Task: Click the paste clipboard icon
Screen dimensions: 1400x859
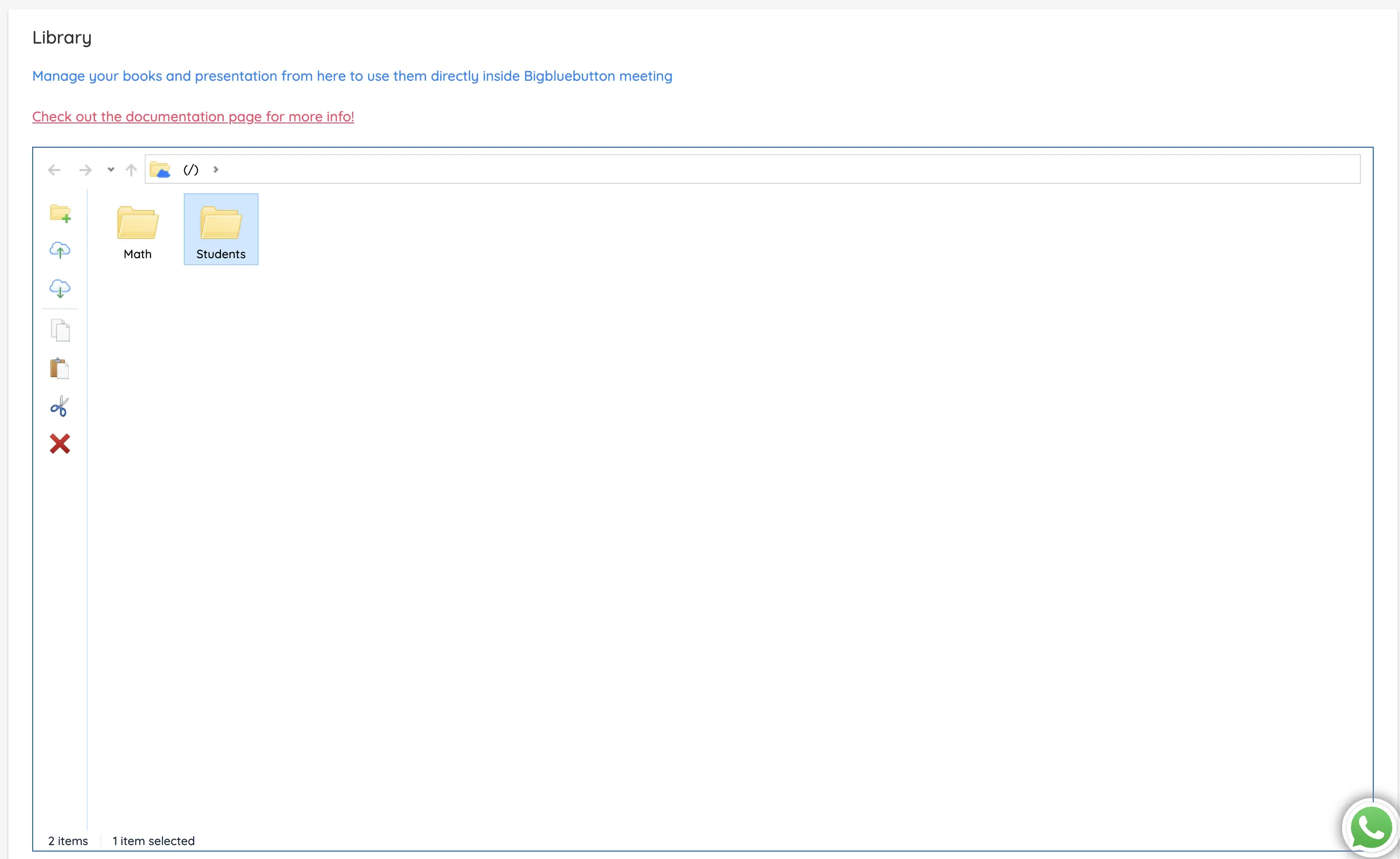Action: (59, 368)
